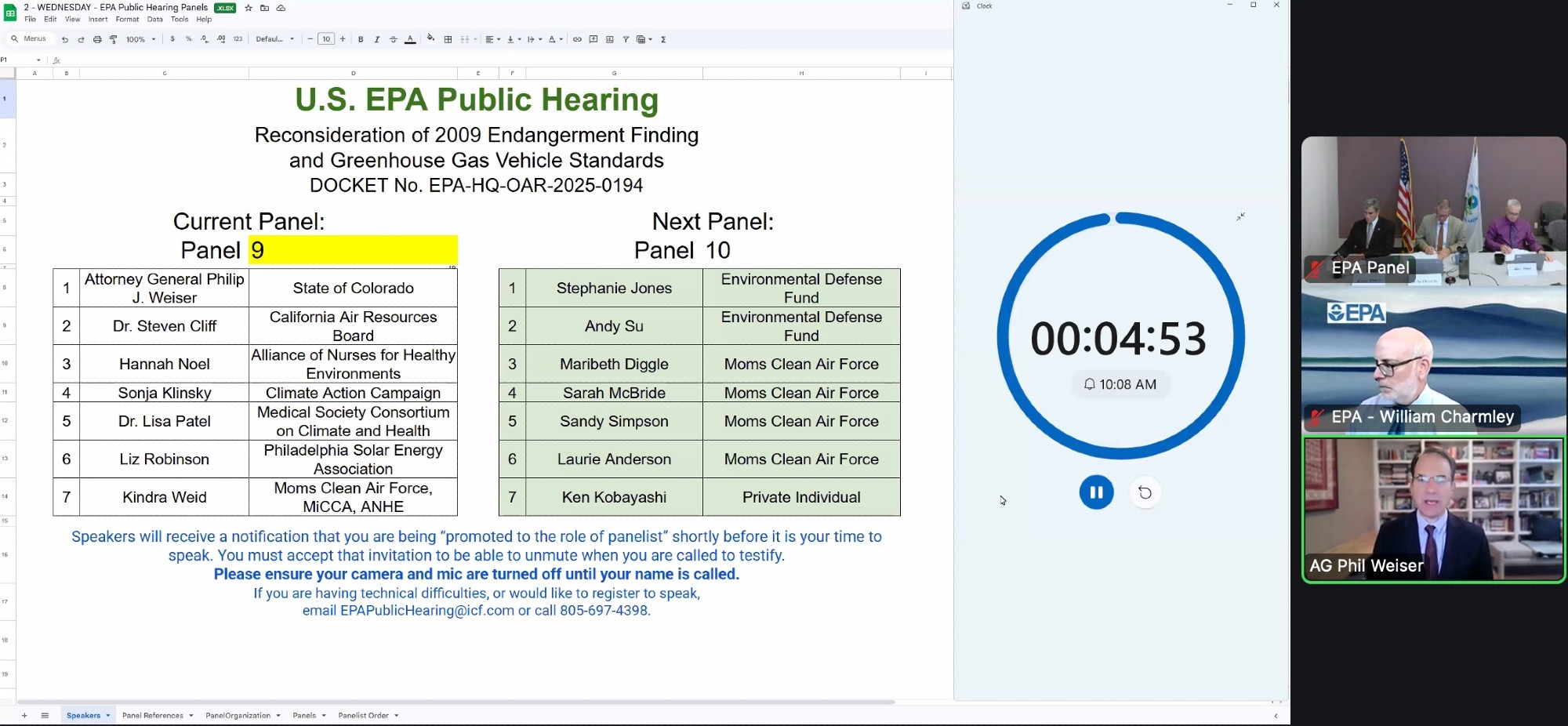Expand the Panel References sheet menu arrow
This screenshot has height=726, width=1568.
191,716
